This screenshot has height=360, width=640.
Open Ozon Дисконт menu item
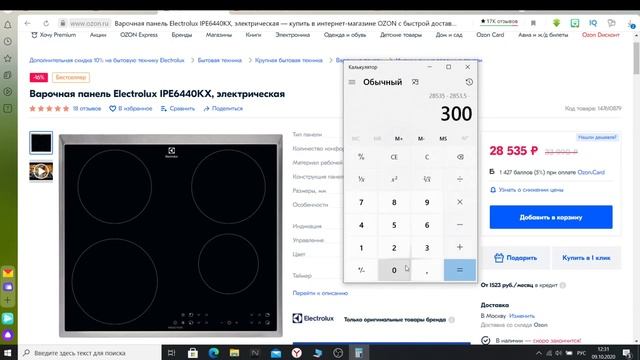(x=601, y=35)
